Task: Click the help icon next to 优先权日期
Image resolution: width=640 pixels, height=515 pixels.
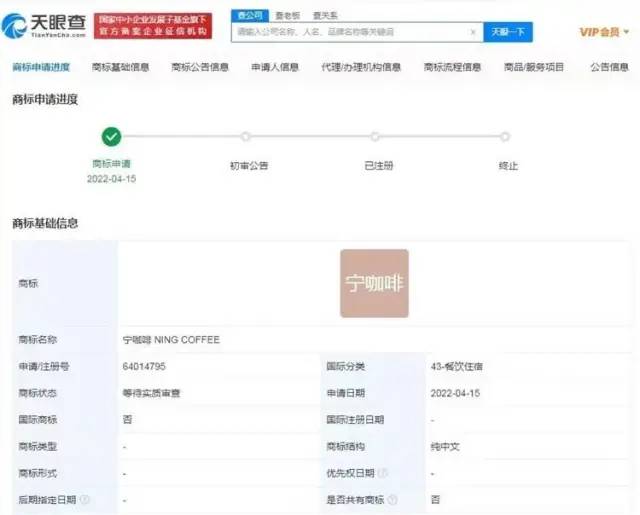Action: [383, 472]
